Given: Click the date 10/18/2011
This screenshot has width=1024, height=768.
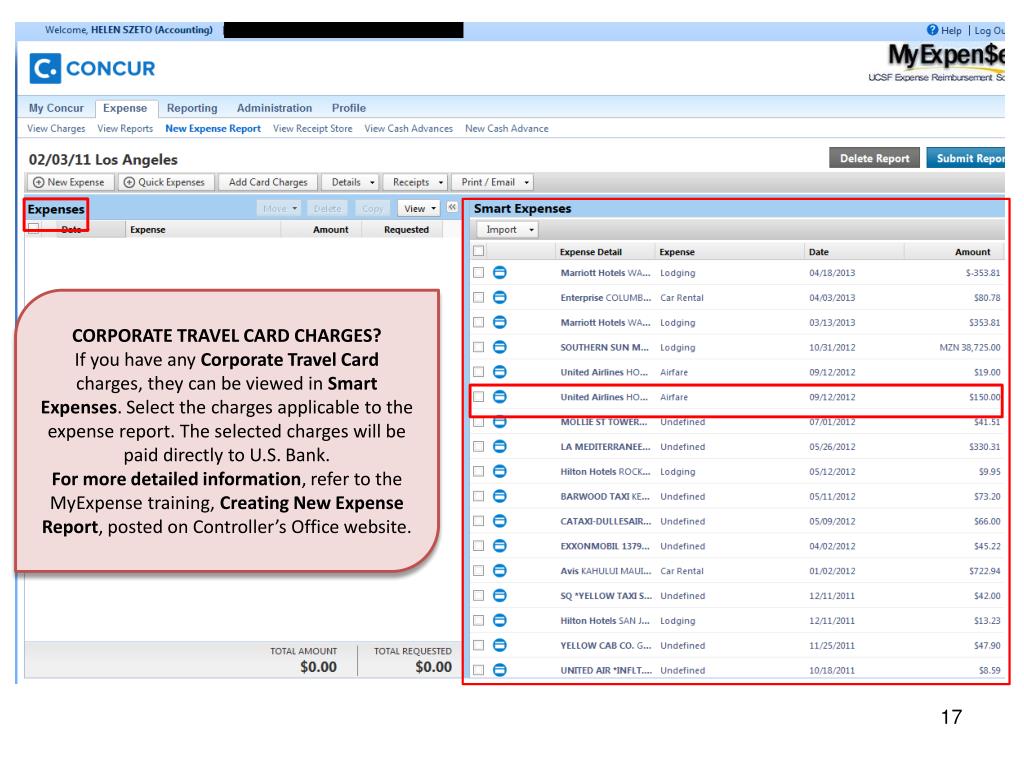Looking at the screenshot, I should (832, 670).
